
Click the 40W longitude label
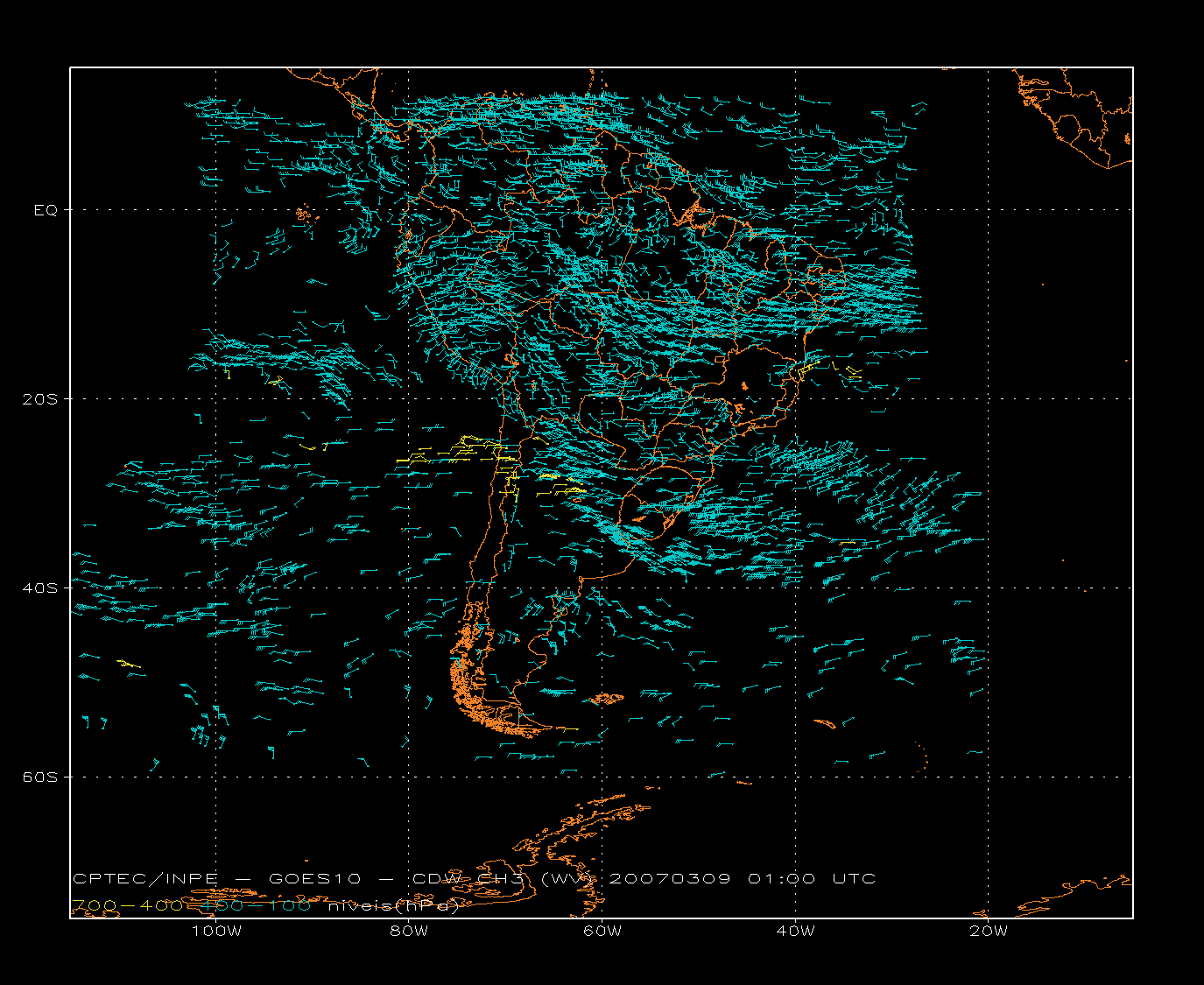(x=795, y=931)
